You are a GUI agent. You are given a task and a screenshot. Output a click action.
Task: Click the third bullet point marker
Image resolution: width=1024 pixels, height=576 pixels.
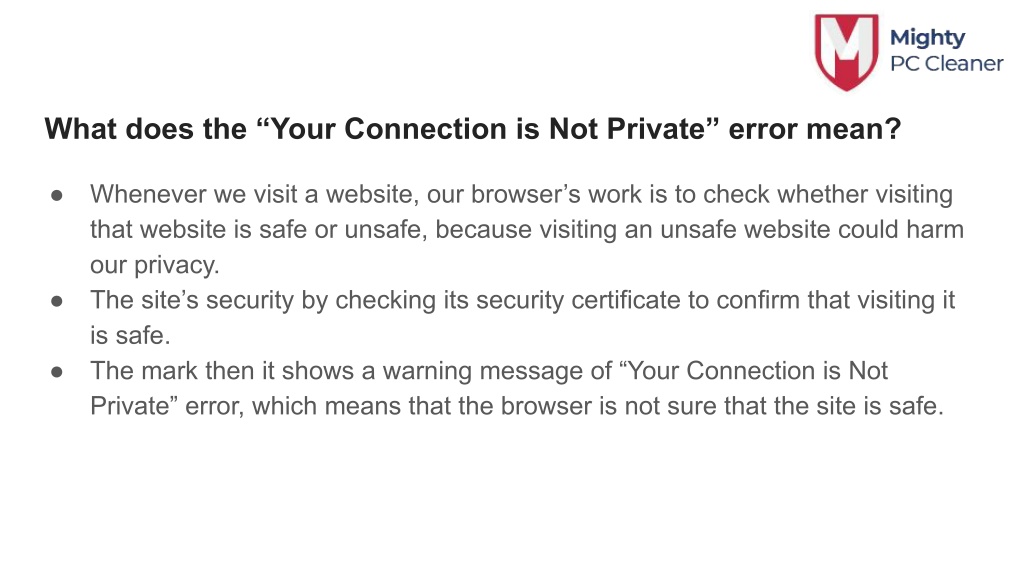[x=57, y=371]
